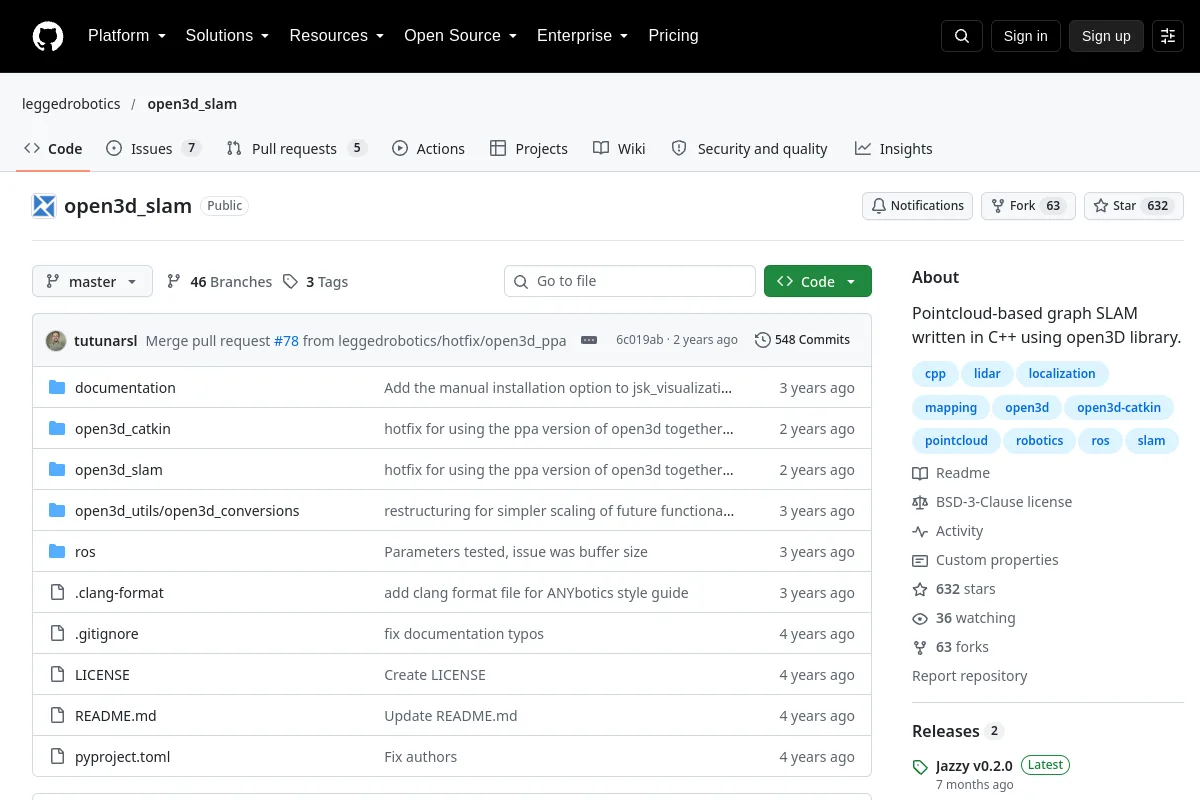
Task: Click the LICENSE file icon
Action: point(57,675)
